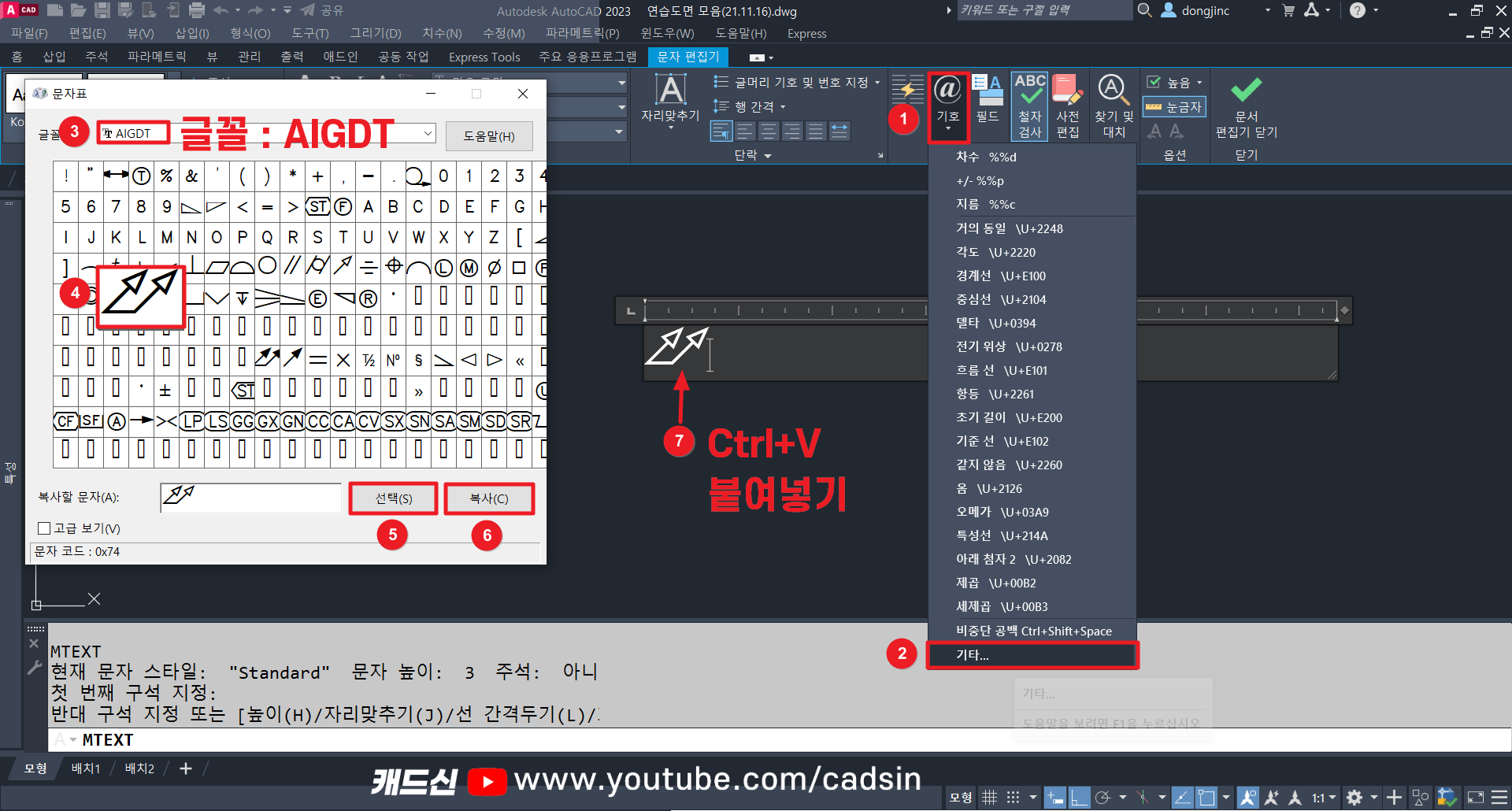Screen dimensions: 1512x811
Task: Click Open file icon in quick access toolbar
Action: pyautogui.click(x=78, y=10)
